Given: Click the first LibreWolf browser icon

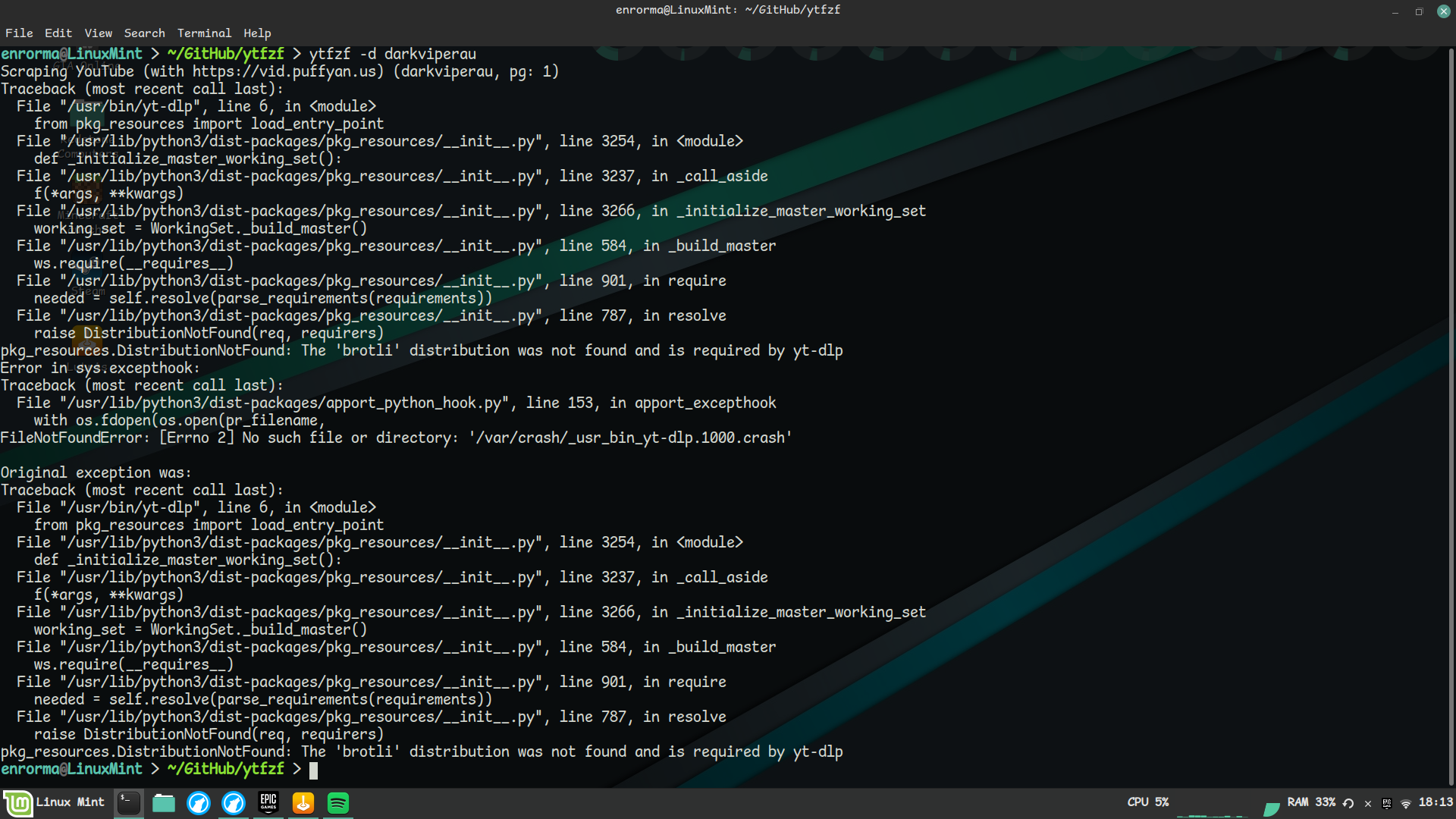Looking at the screenshot, I should point(199,802).
